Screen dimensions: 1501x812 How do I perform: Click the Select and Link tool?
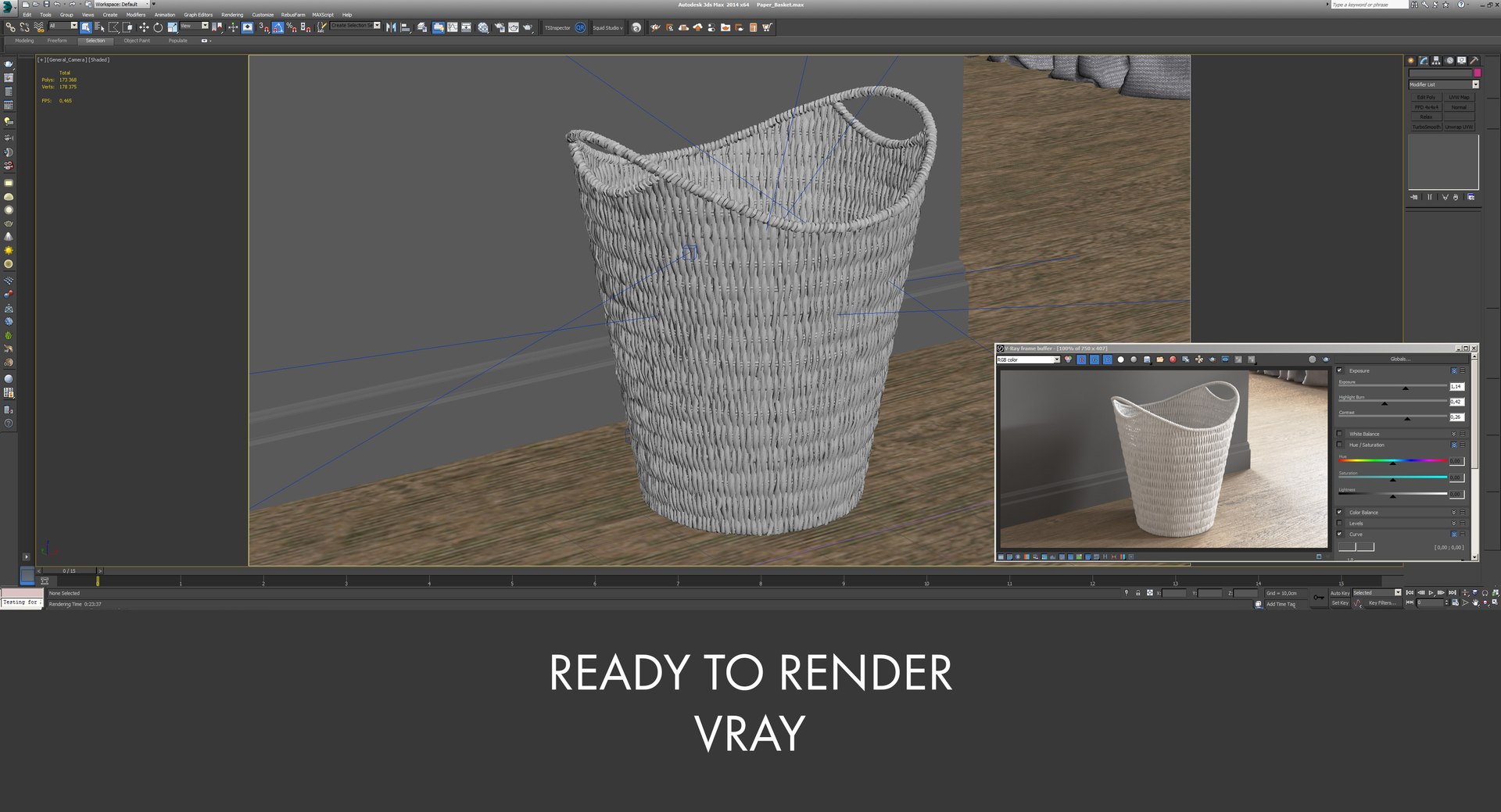[10, 27]
